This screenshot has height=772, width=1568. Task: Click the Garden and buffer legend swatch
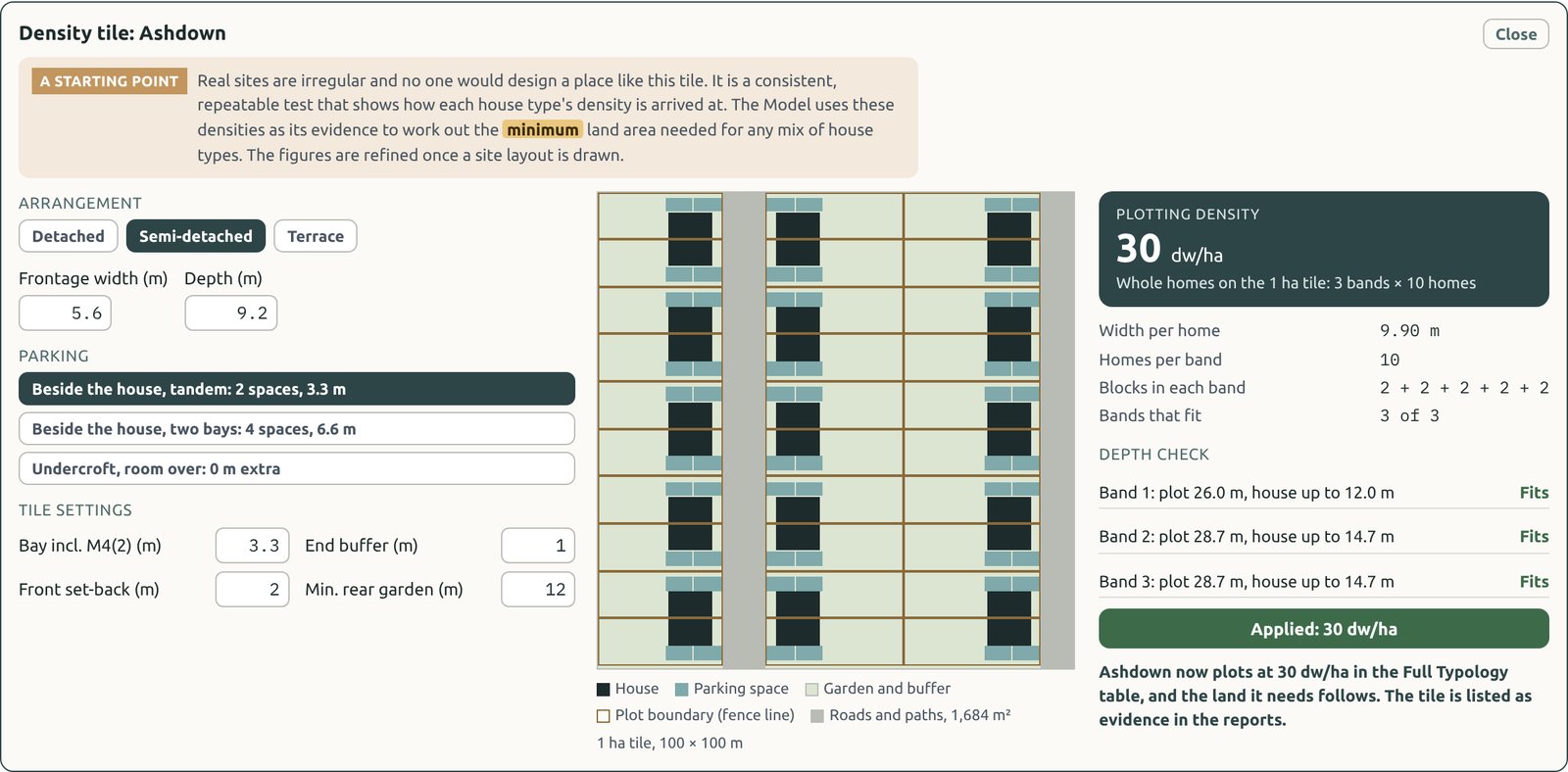[811, 690]
